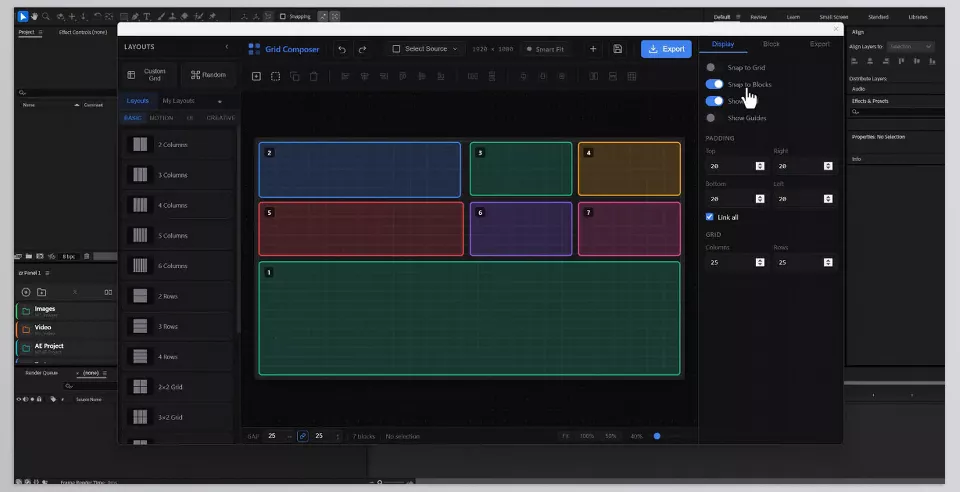Click the plus icon beside Smart Fit

[593, 49]
